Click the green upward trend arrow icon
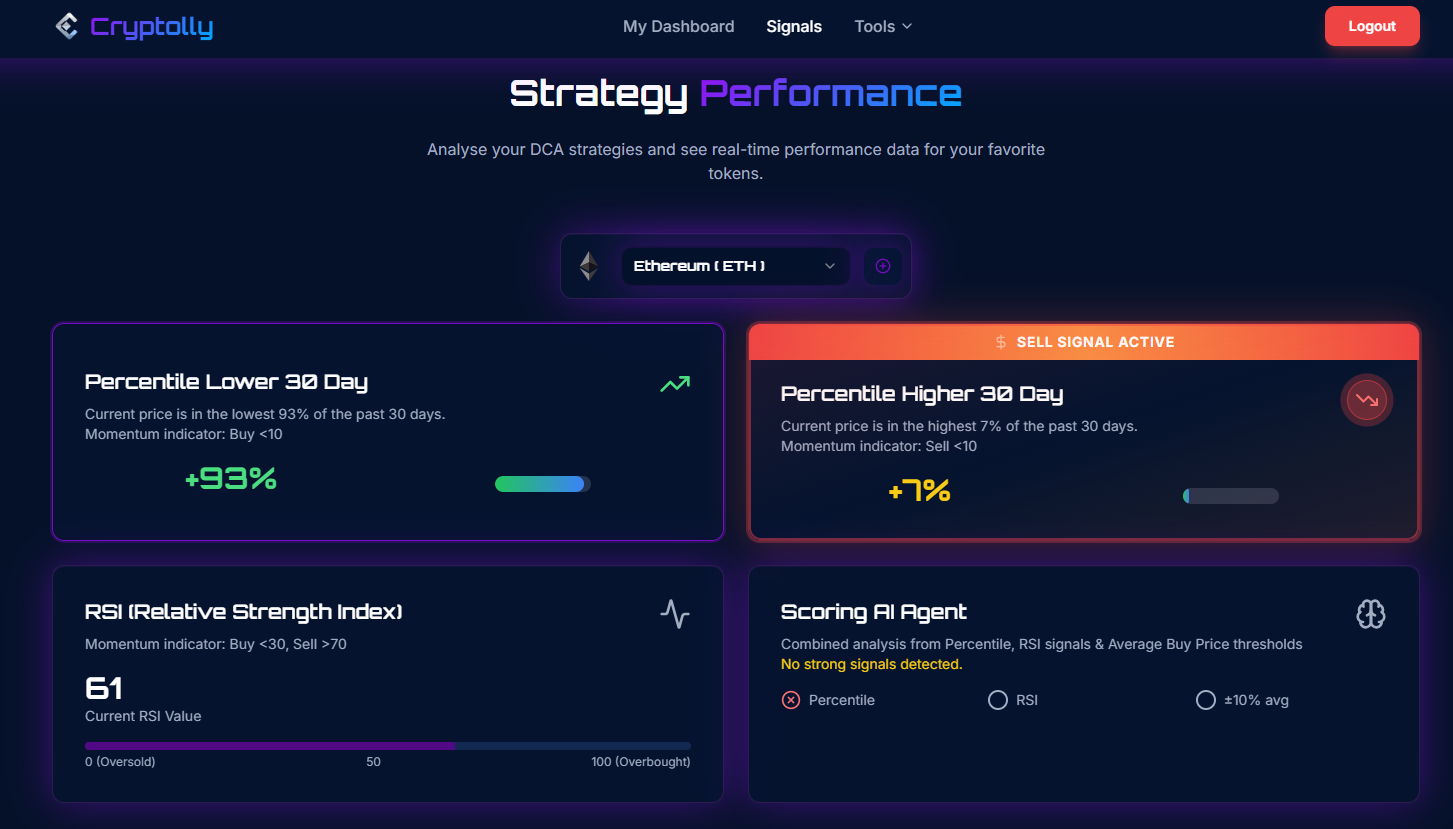 point(675,383)
